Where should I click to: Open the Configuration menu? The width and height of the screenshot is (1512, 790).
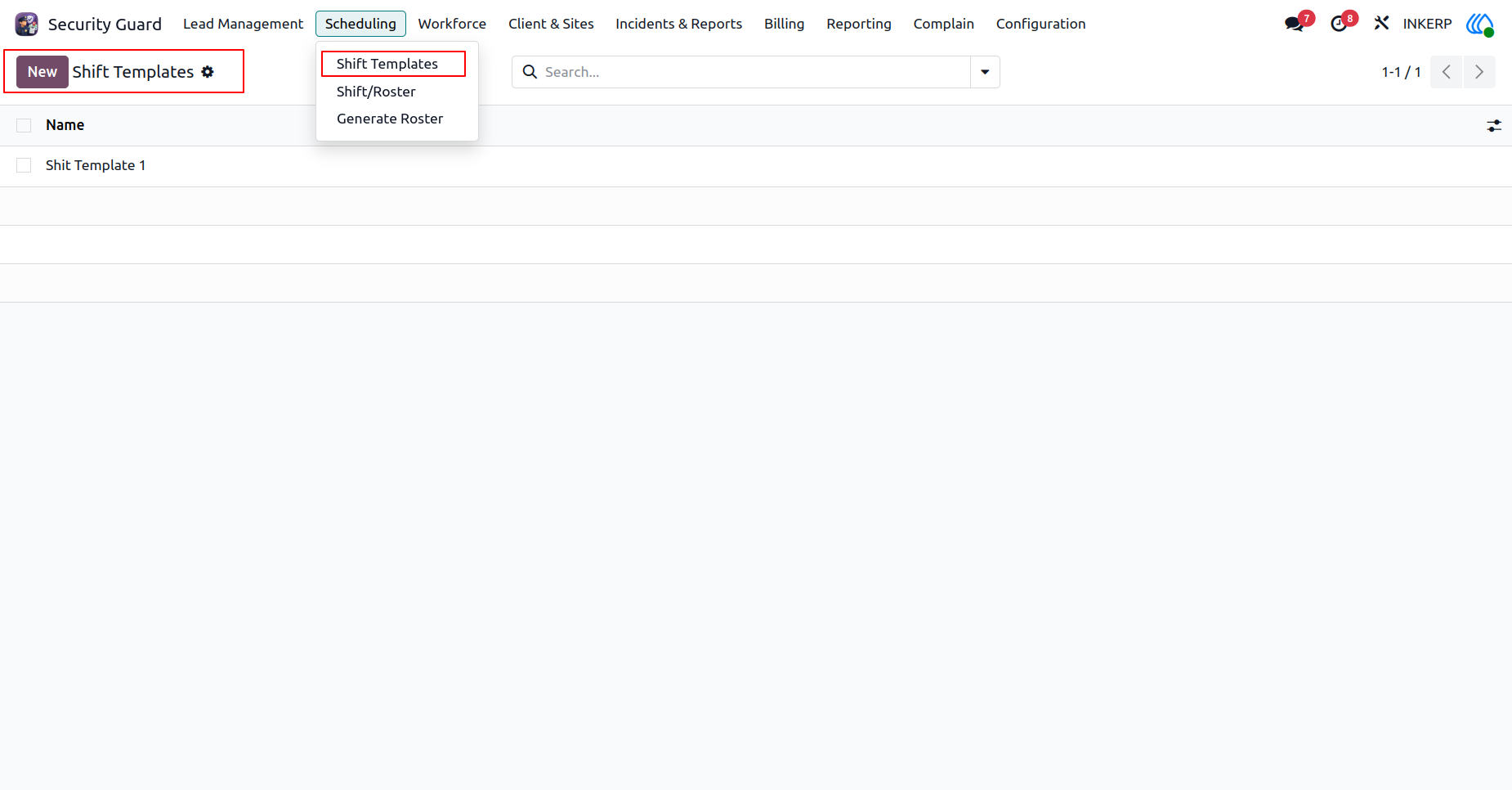tap(1040, 24)
